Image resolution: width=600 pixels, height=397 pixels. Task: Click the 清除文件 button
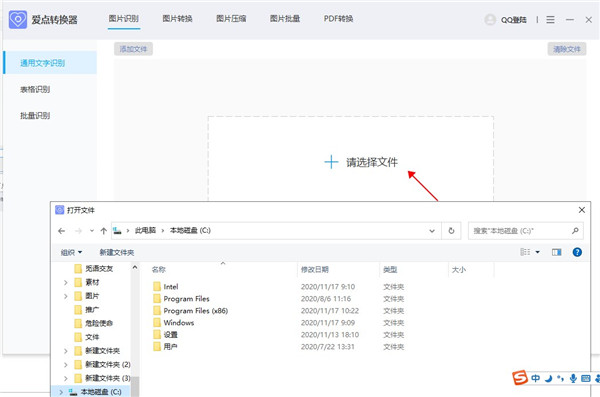(567, 49)
